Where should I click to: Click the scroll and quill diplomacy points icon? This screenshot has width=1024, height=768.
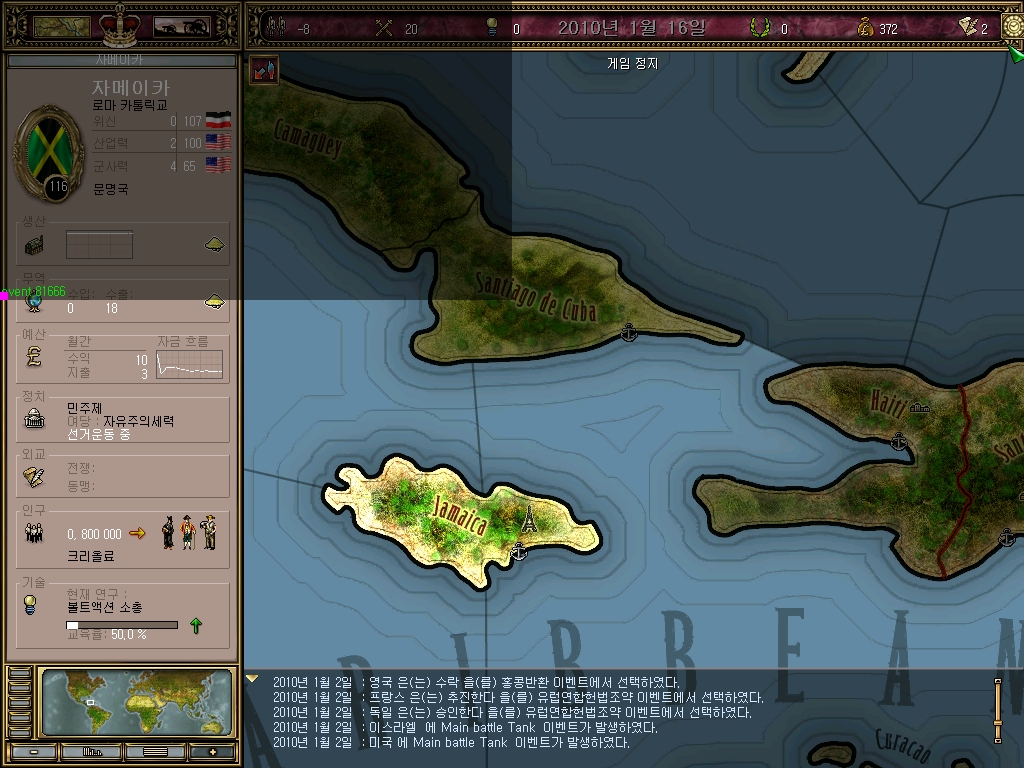968,27
